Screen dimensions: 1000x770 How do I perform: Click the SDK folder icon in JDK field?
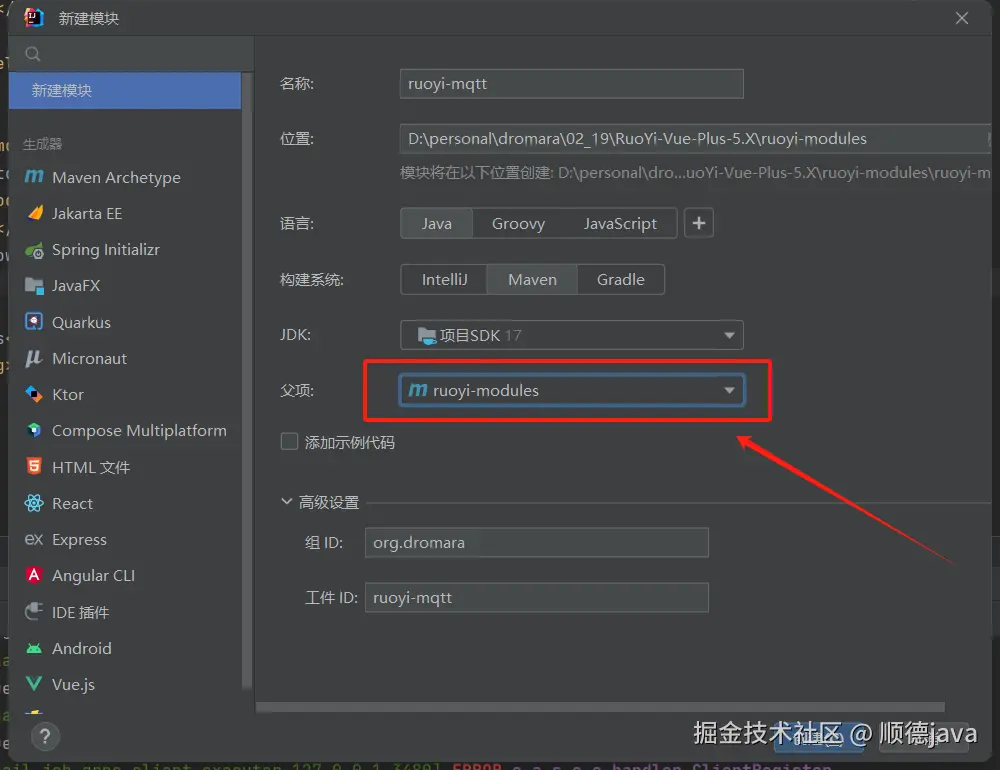(x=426, y=335)
